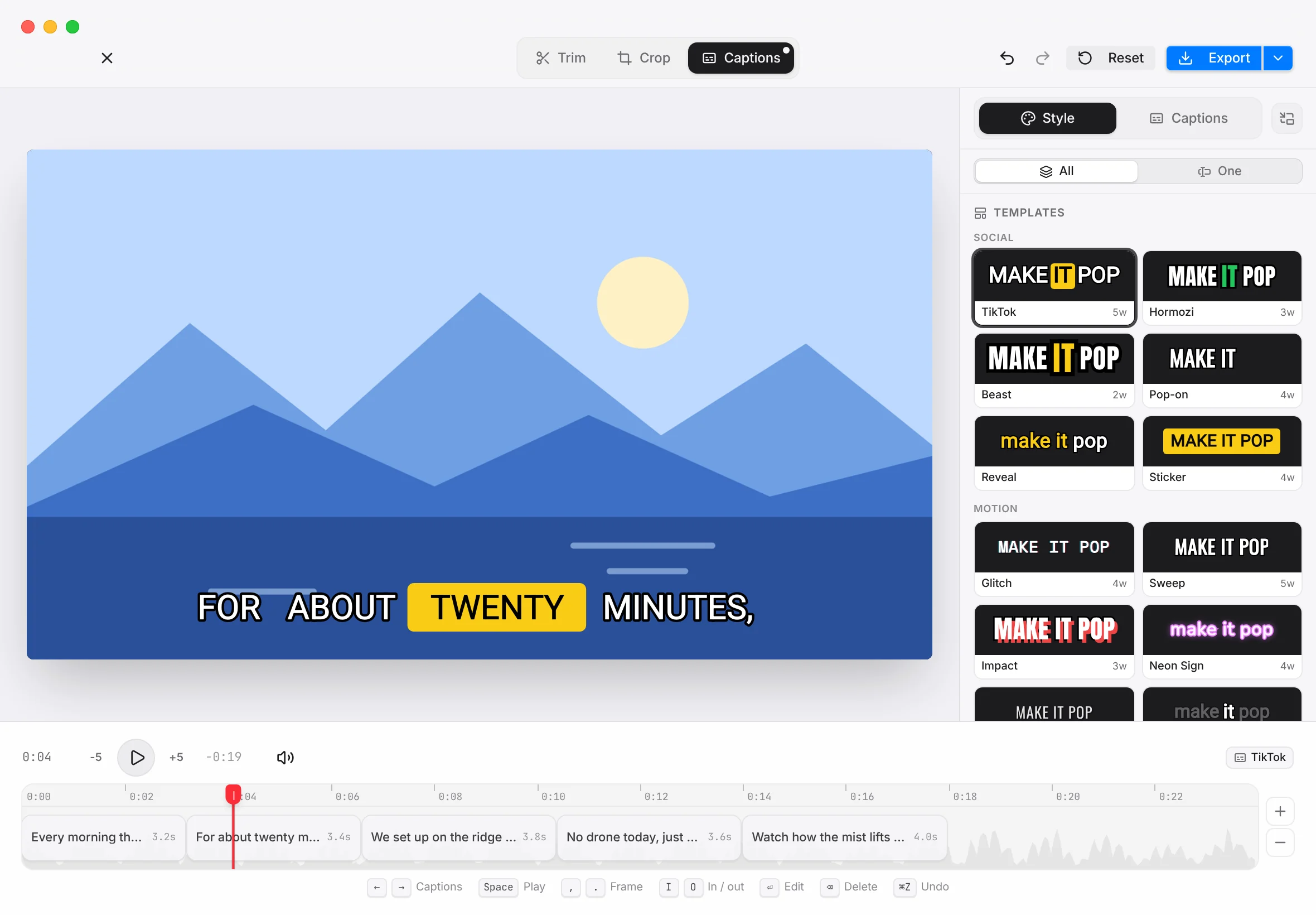Click the undo arrow icon
The width and height of the screenshot is (1316, 915).
click(x=1007, y=58)
